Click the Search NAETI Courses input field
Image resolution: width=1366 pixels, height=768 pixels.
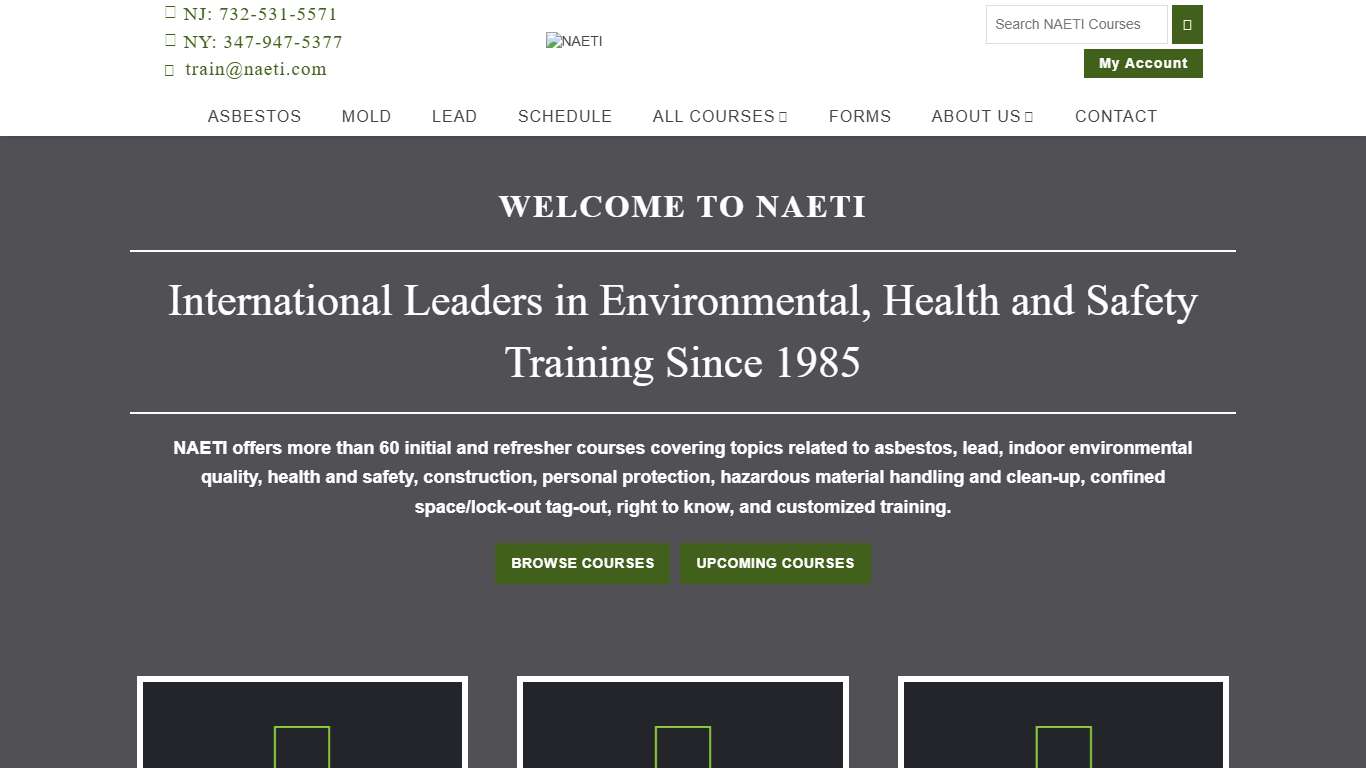point(1075,24)
